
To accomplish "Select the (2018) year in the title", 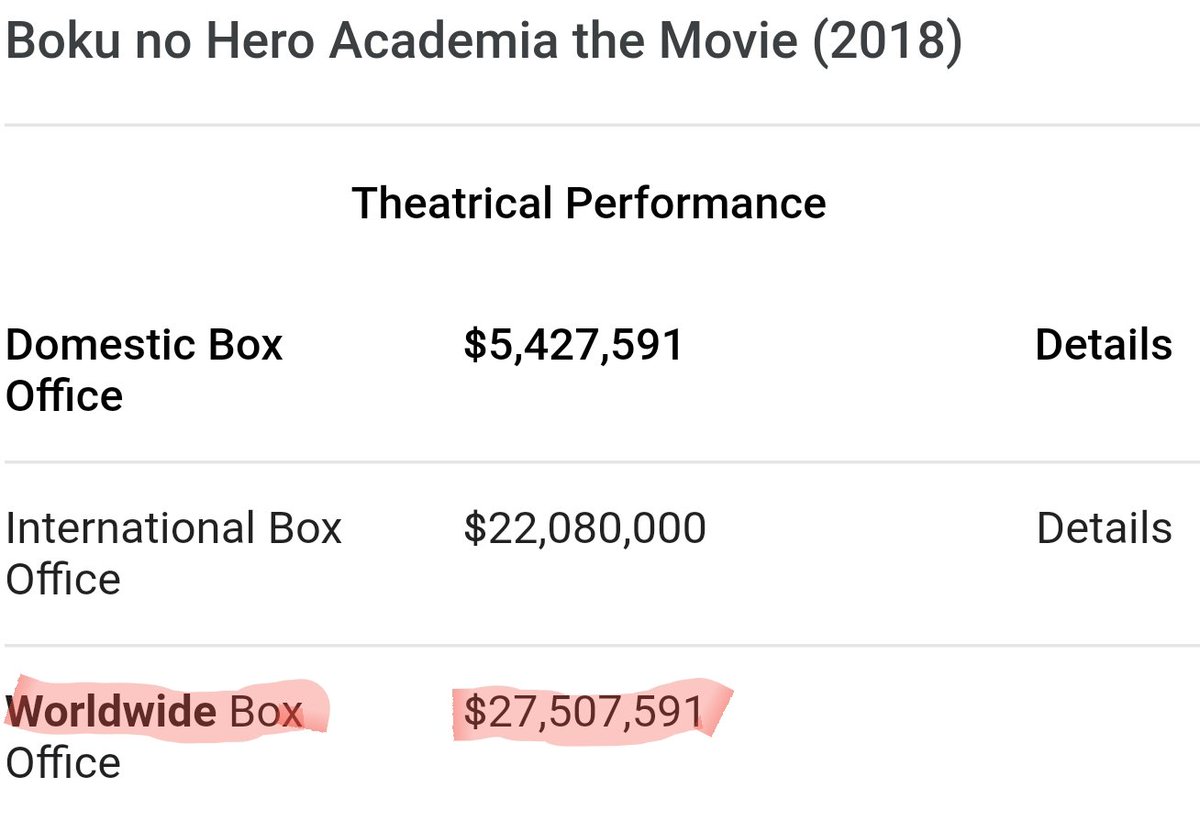I will (887, 47).
